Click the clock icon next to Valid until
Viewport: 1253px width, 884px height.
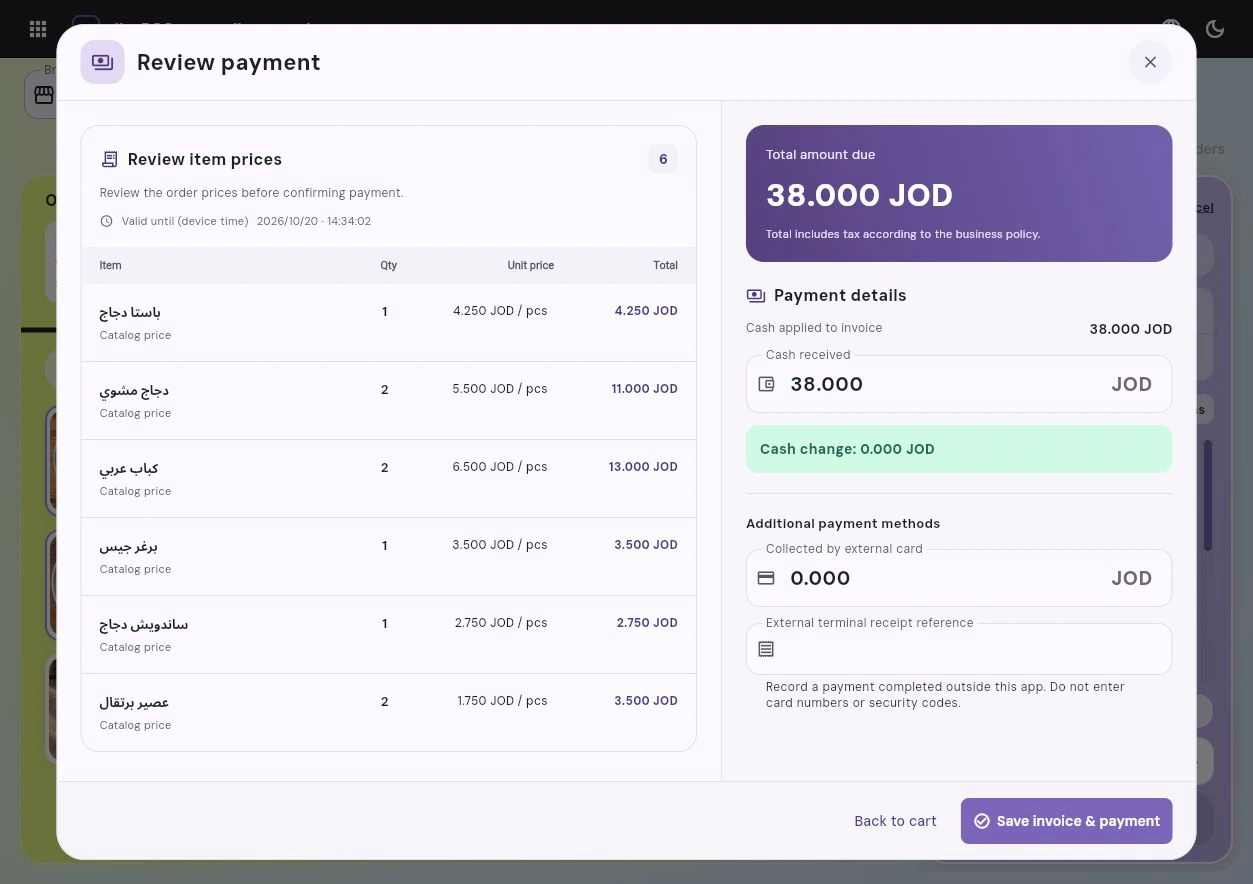[x=106, y=221]
